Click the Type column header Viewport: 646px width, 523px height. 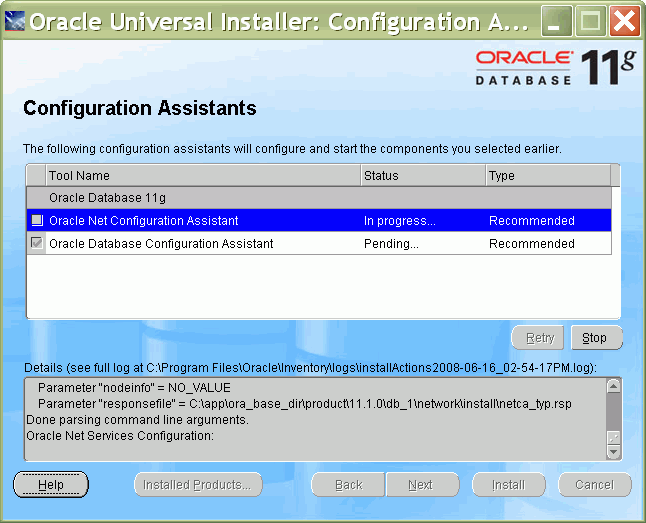click(x=548, y=176)
